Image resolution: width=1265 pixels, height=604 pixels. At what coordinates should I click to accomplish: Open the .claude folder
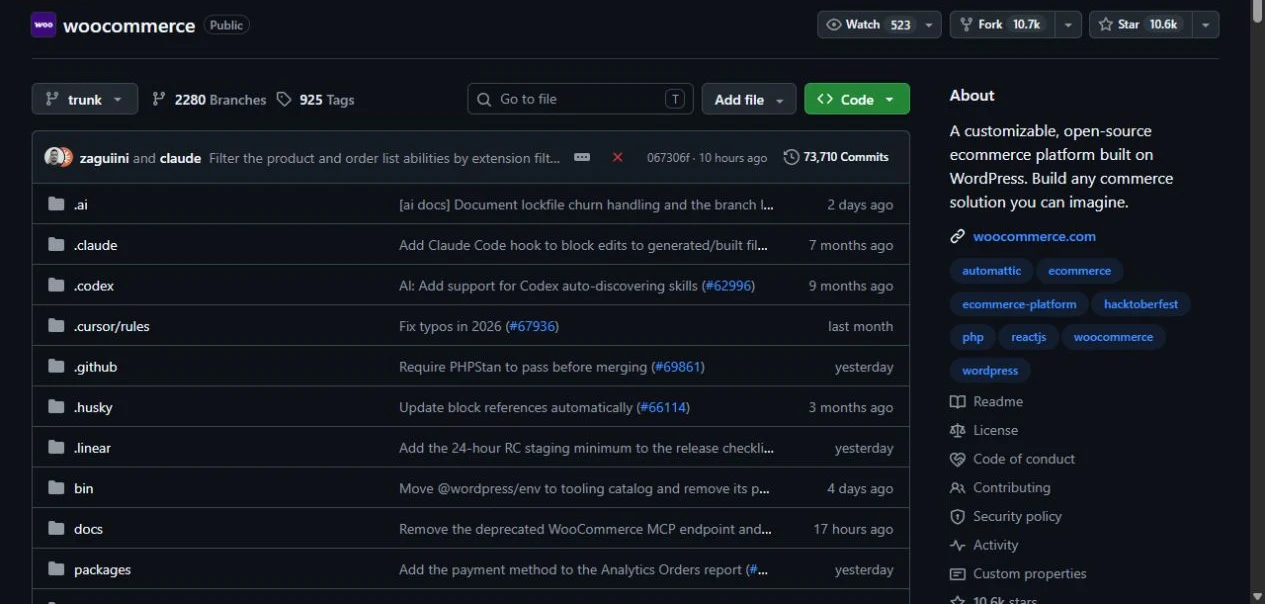[96, 245]
